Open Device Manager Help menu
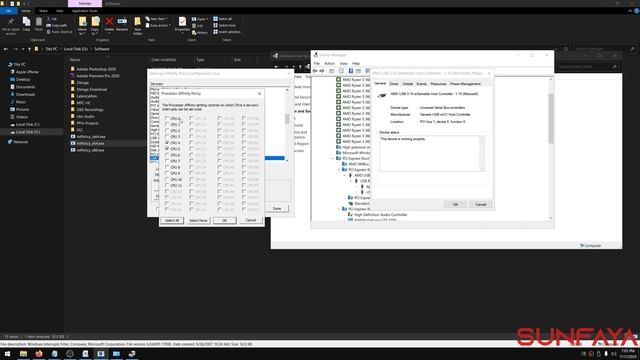Screen dimensions: 640x360 [356, 64]
